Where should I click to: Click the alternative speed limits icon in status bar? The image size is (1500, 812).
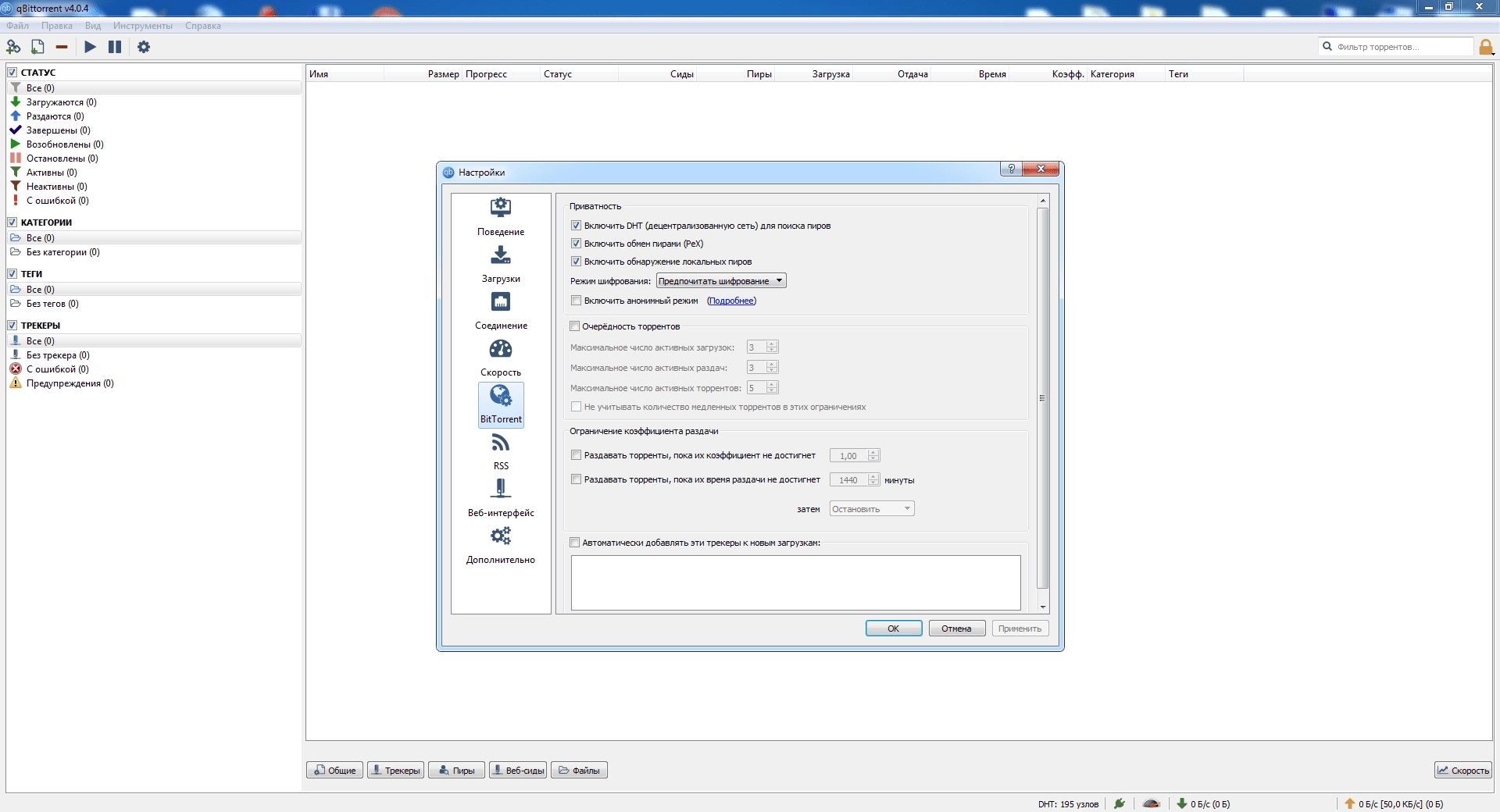pyautogui.click(x=1151, y=803)
